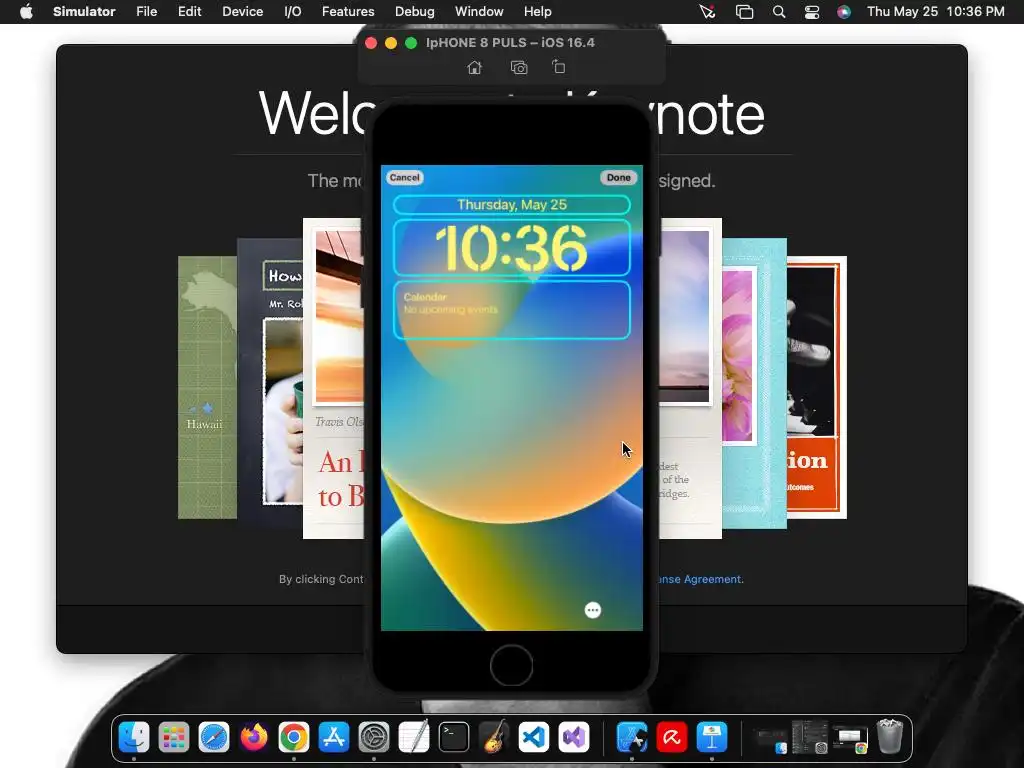Open Safari from the Dock
The width and height of the screenshot is (1024, 768).
coord(214,737)
